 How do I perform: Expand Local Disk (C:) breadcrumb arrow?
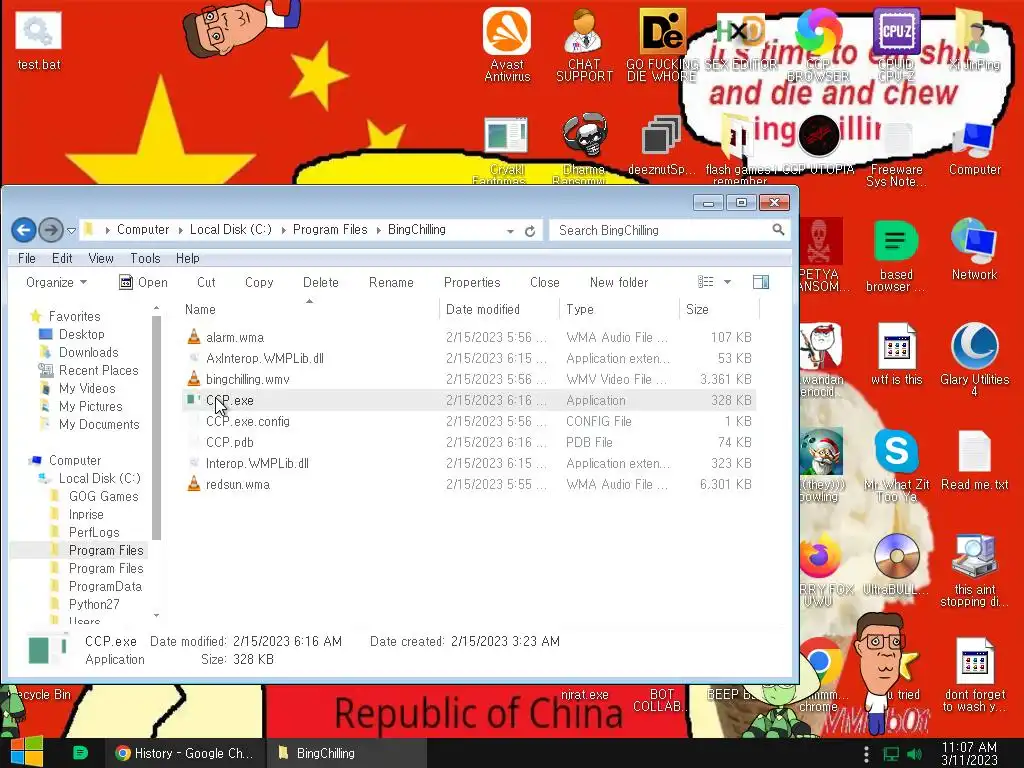pyautogui.click(x=283, y=231)
